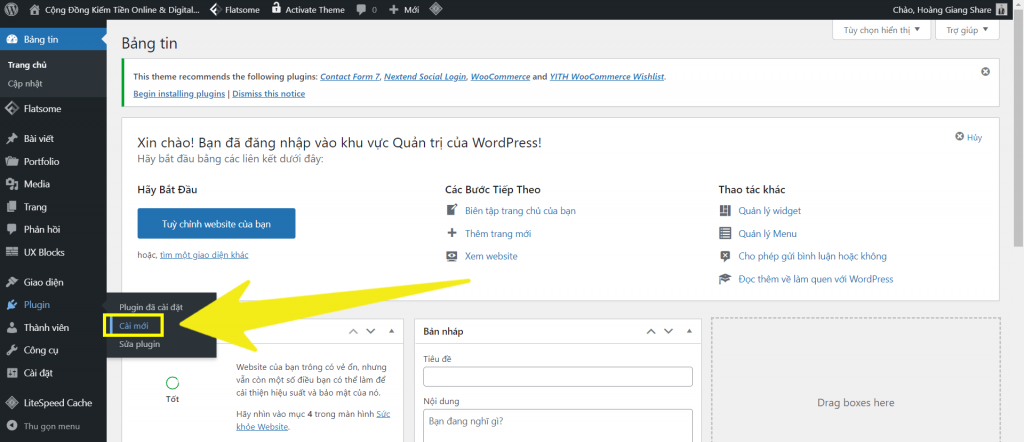
Task: Dismiss welcome panel with Hủy
Action: 968,137
